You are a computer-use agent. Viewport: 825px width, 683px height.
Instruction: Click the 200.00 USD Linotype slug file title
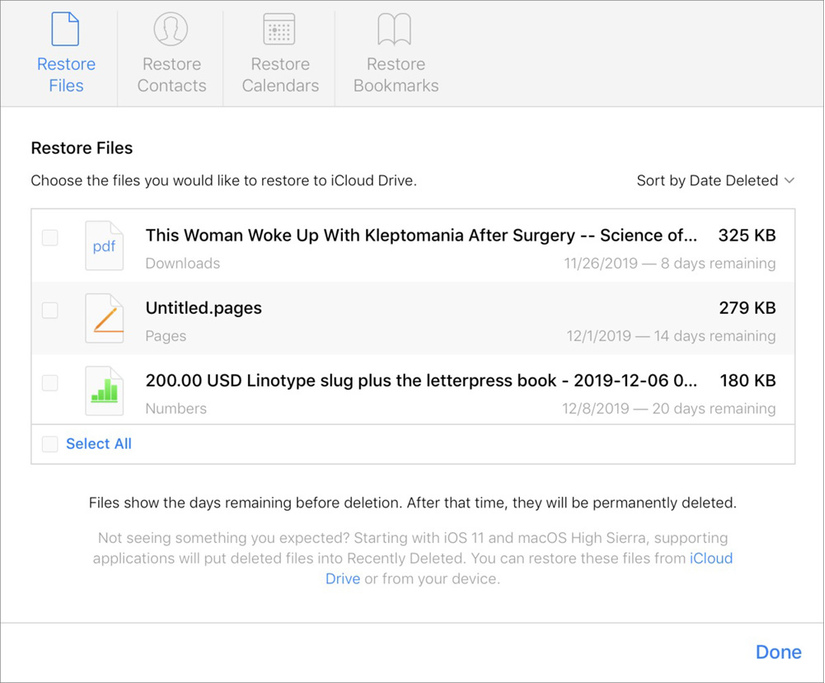420,381
